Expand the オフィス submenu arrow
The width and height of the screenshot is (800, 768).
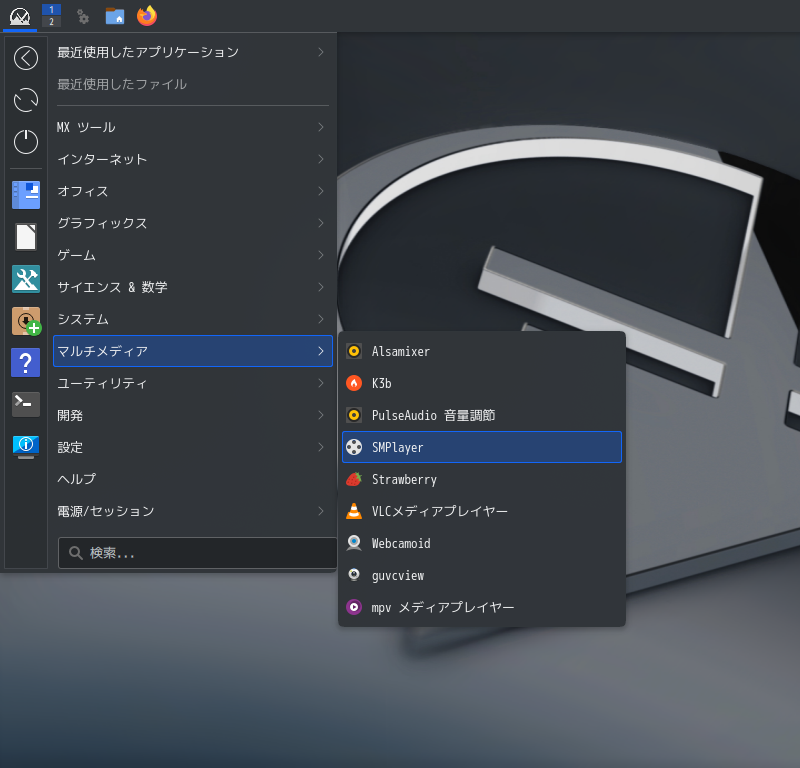[321, 191]
